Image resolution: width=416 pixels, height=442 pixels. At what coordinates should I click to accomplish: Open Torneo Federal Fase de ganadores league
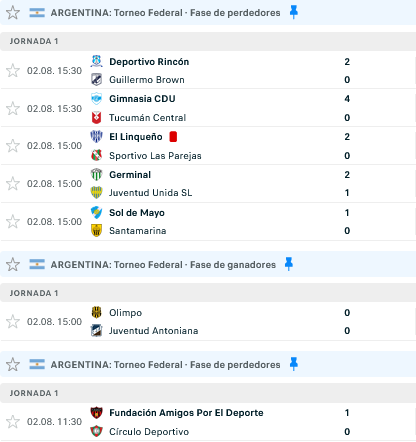tap(163, 265)
